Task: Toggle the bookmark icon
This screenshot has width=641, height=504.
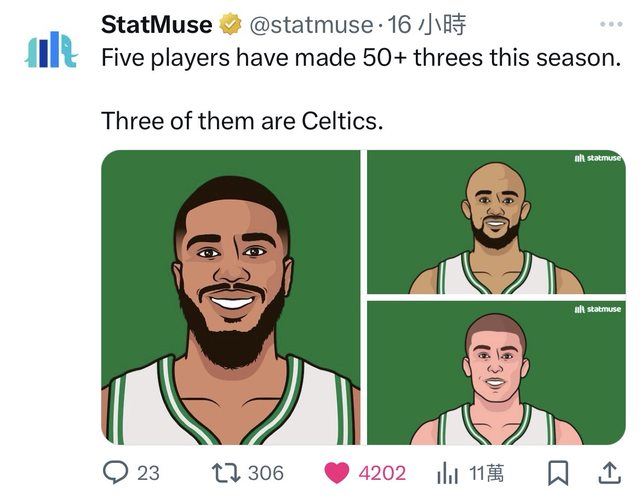Action: 560,472
